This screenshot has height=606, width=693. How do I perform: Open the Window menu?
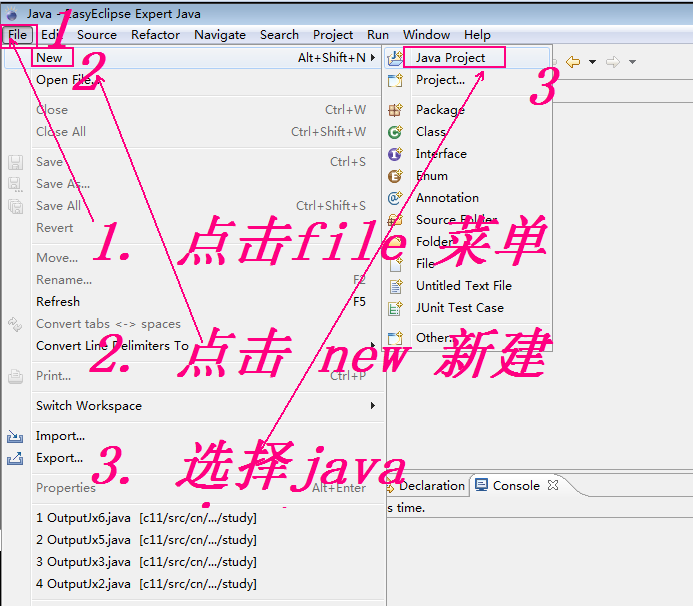tap(426, 35)
